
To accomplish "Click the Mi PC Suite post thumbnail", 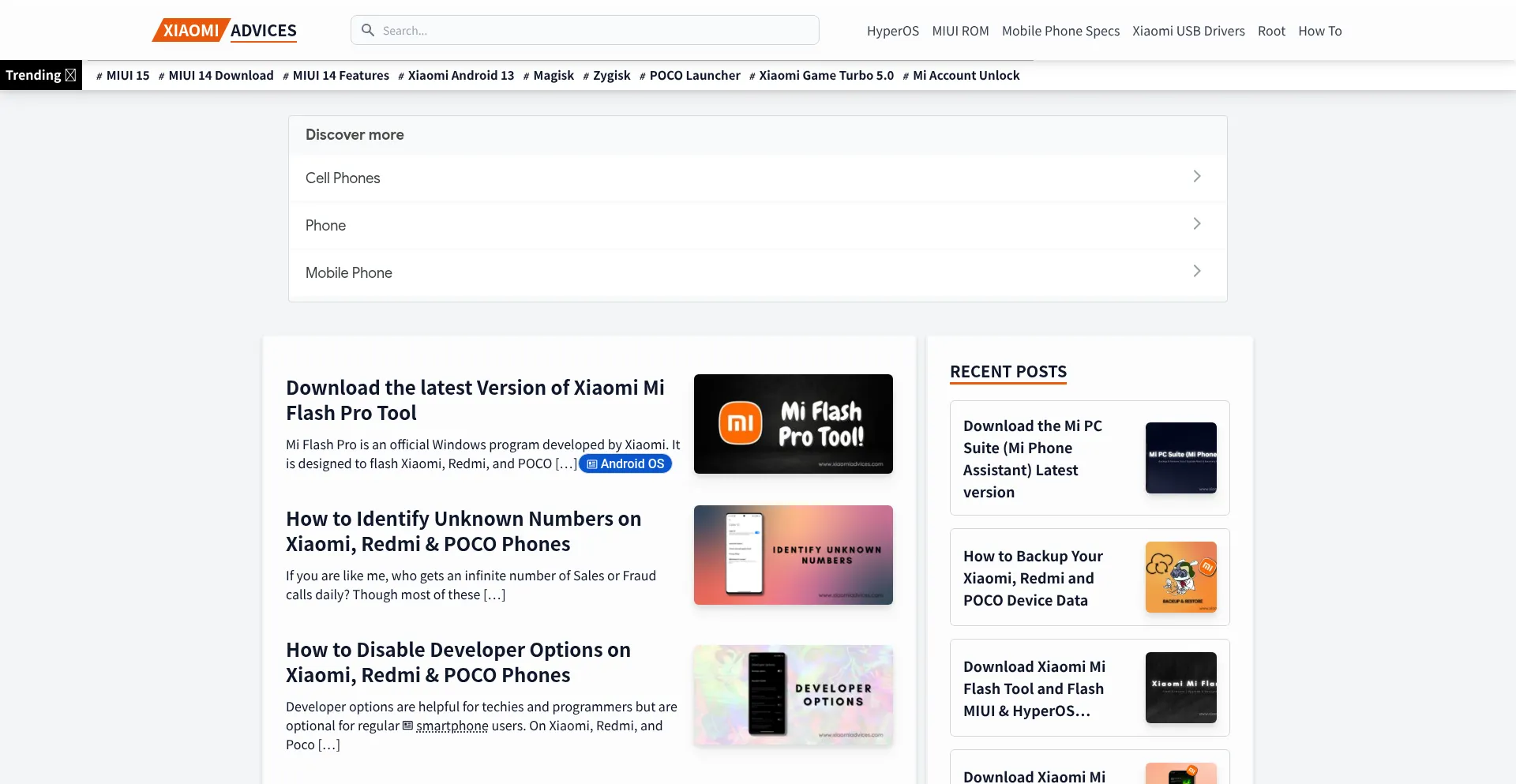I will [1181, 458].
